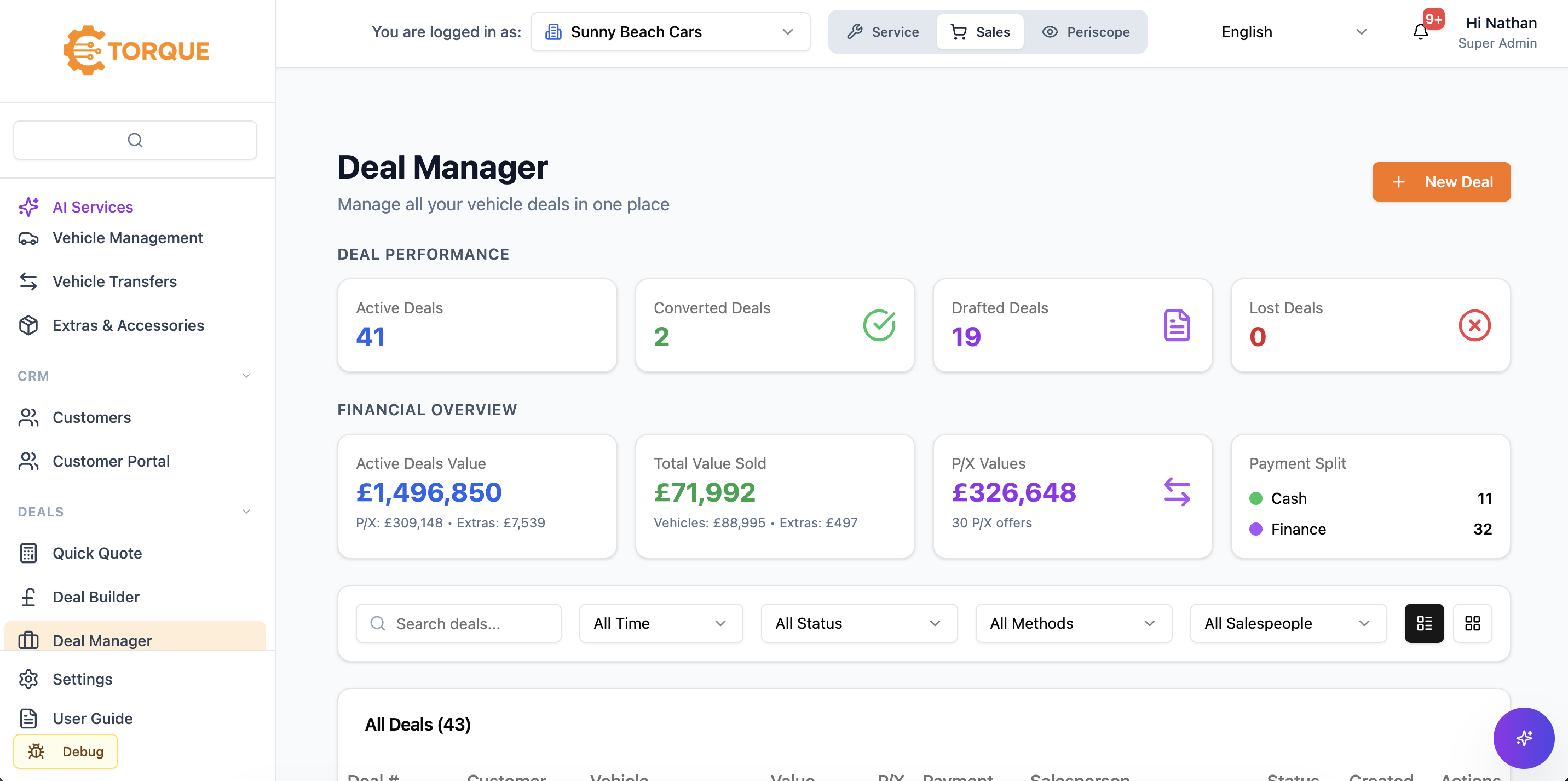Image resolution: width=1568 pixels, height=781 pixels.
Task: Click the Quick Quote calculator icon
Action: pyautogui.click(x=28, y=553)
